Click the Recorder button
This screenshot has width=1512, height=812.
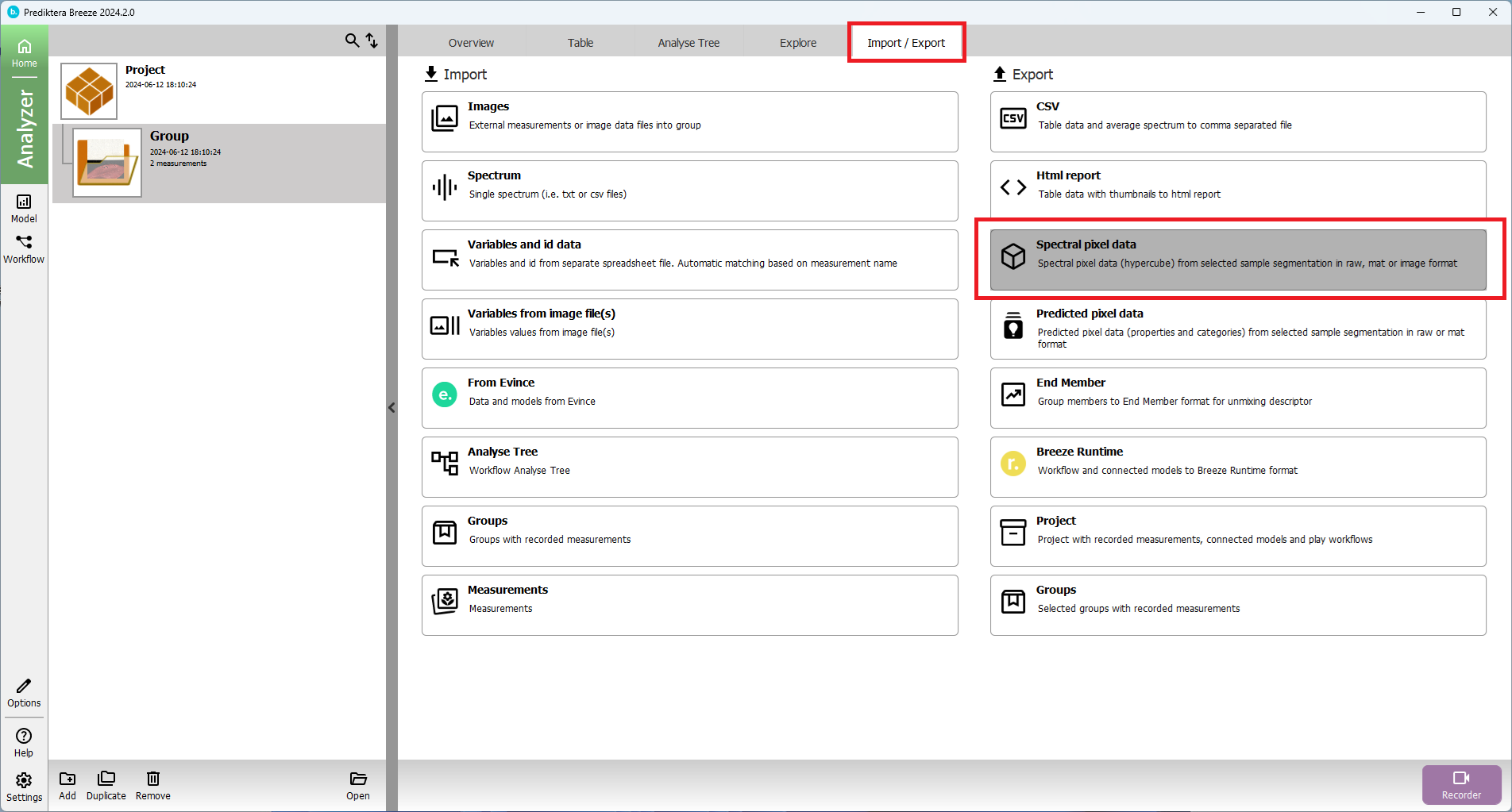tap(1461, 784)
